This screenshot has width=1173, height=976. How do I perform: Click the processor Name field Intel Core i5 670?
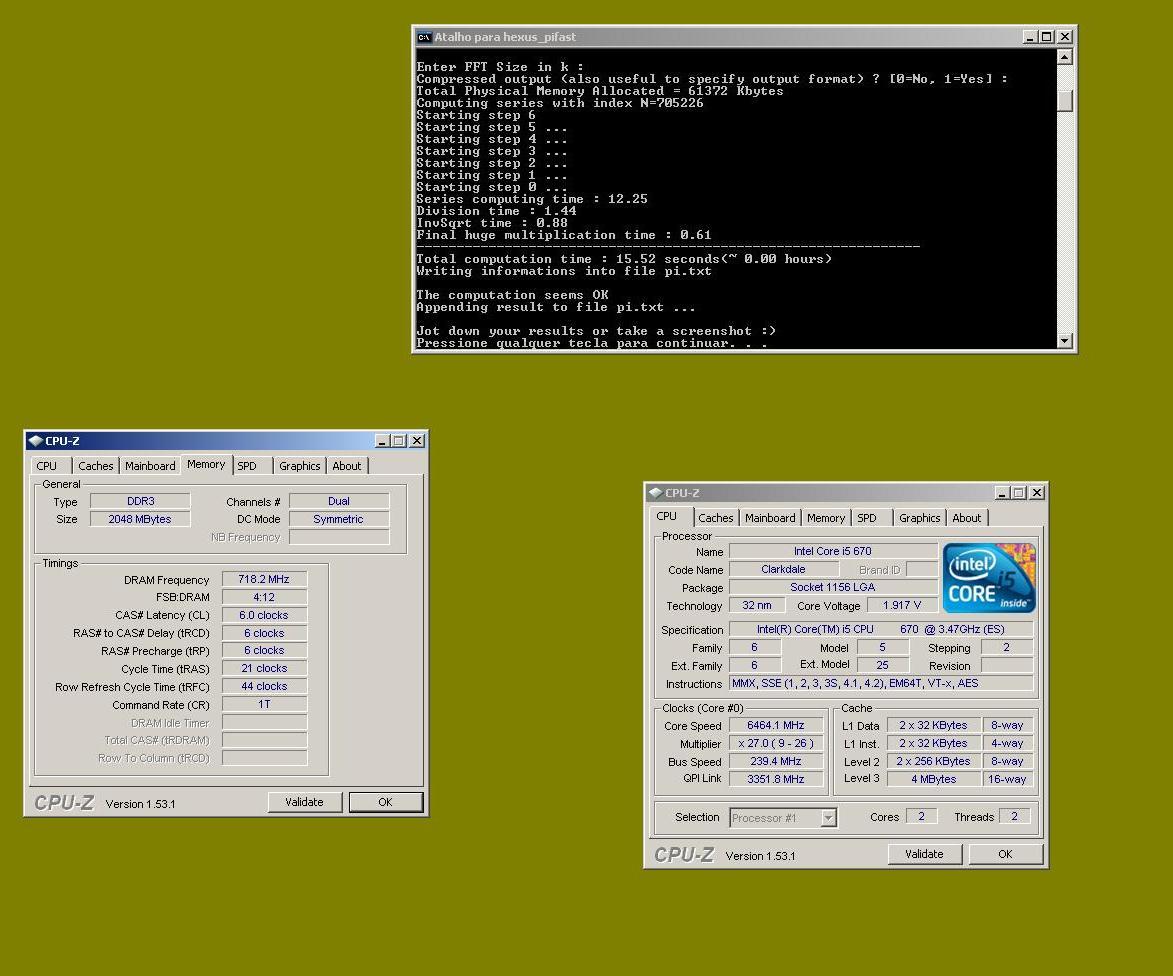coord(833,551)
